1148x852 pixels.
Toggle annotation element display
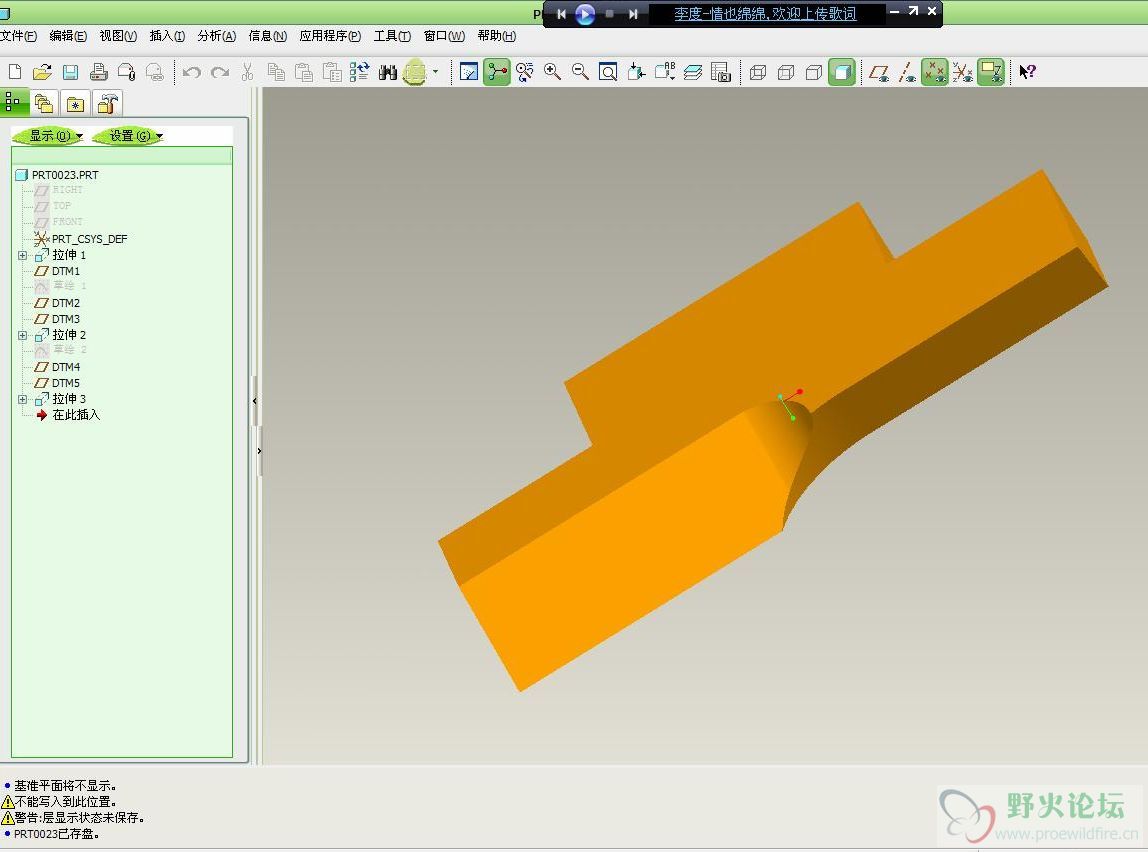click(991, 72)
